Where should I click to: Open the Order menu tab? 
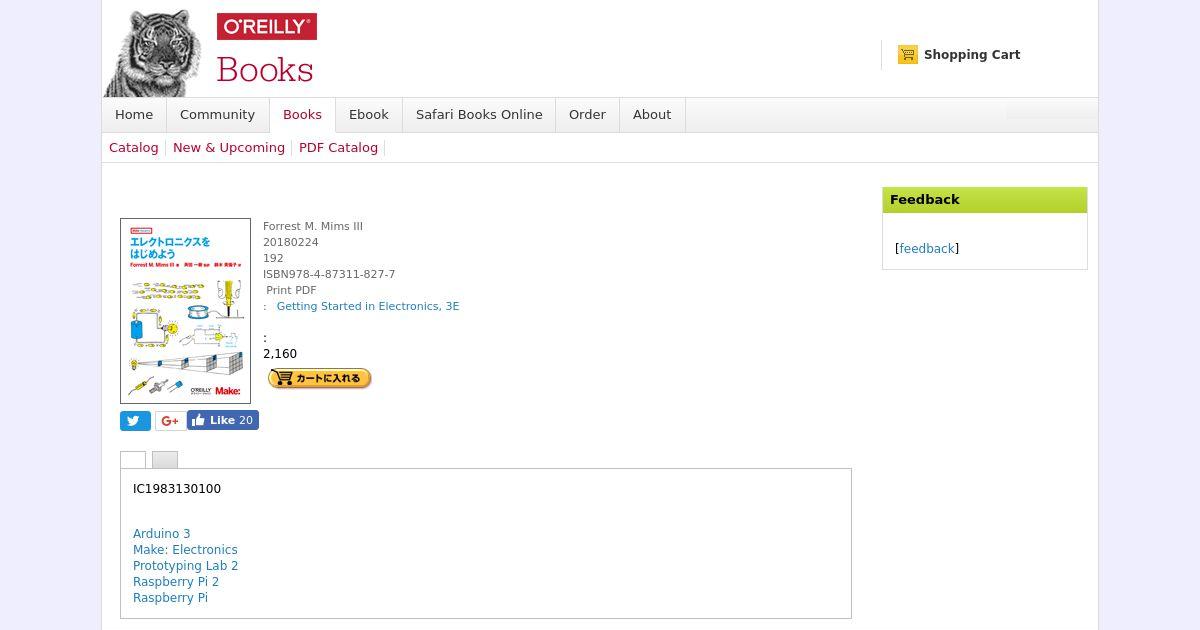(x=587, y=115)
